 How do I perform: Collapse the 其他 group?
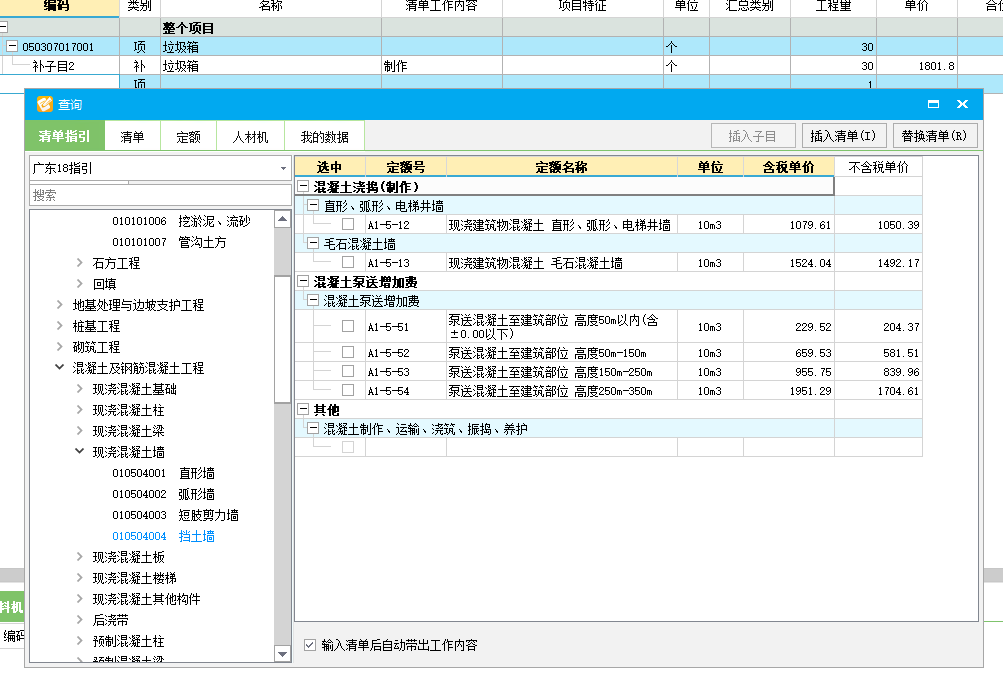303,409
